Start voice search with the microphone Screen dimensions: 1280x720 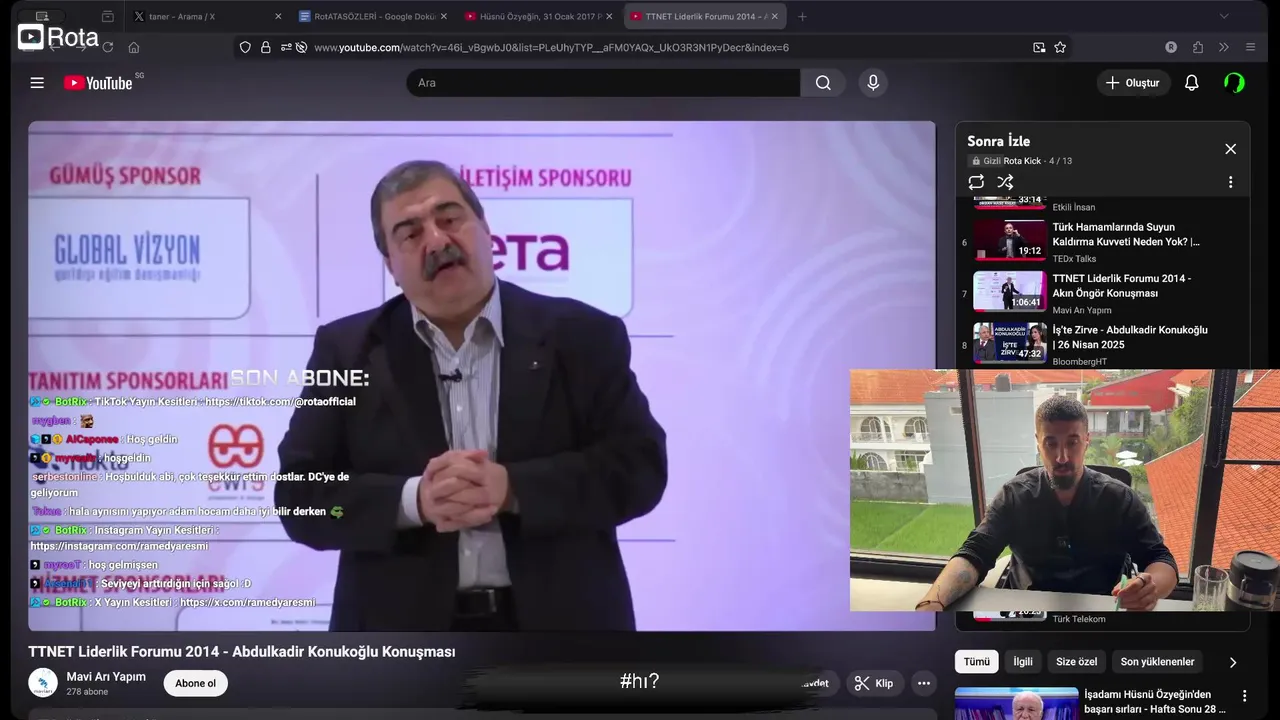[x=873, y=83]
